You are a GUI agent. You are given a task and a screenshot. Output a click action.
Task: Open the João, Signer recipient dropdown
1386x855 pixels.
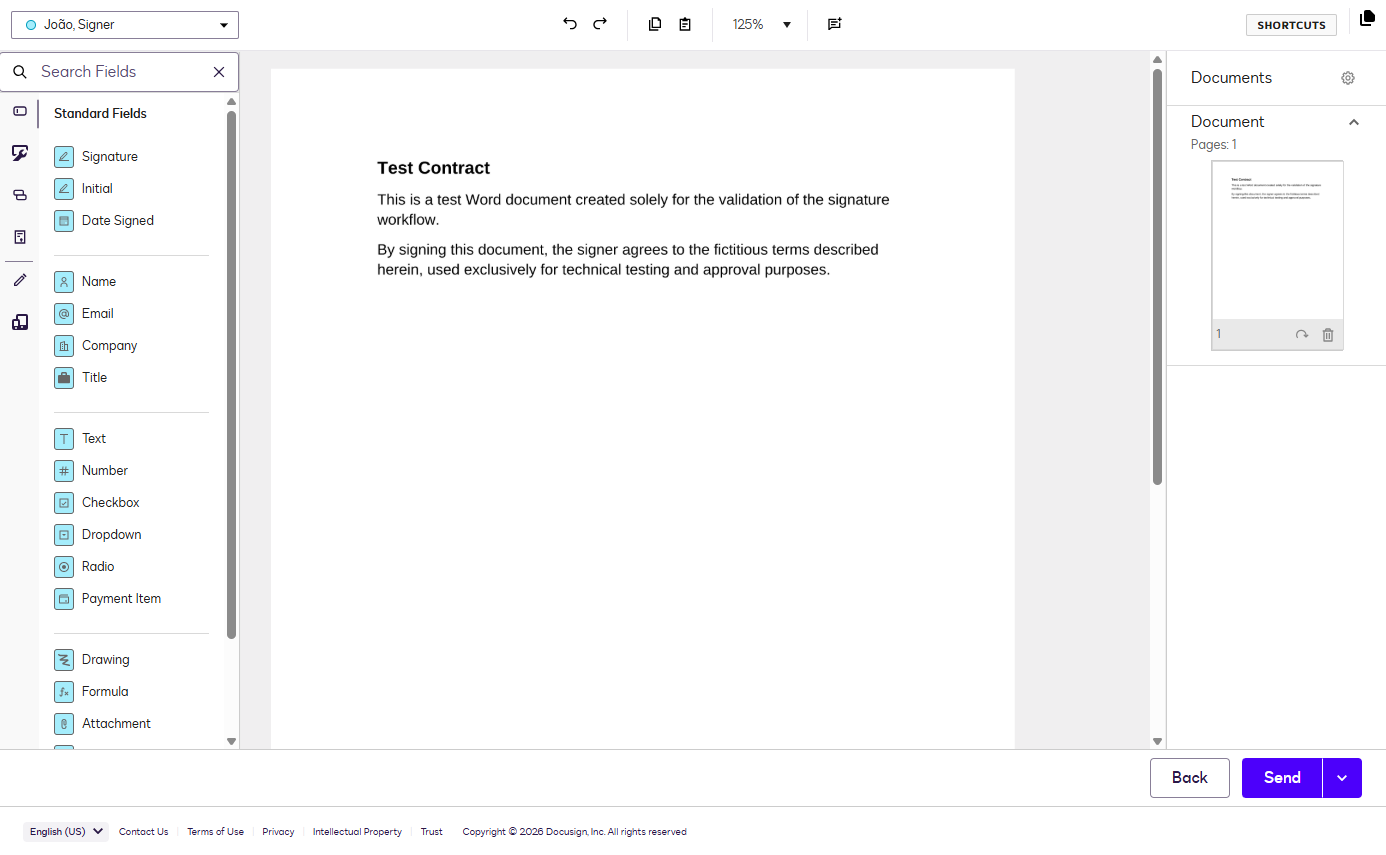point(125,25)
